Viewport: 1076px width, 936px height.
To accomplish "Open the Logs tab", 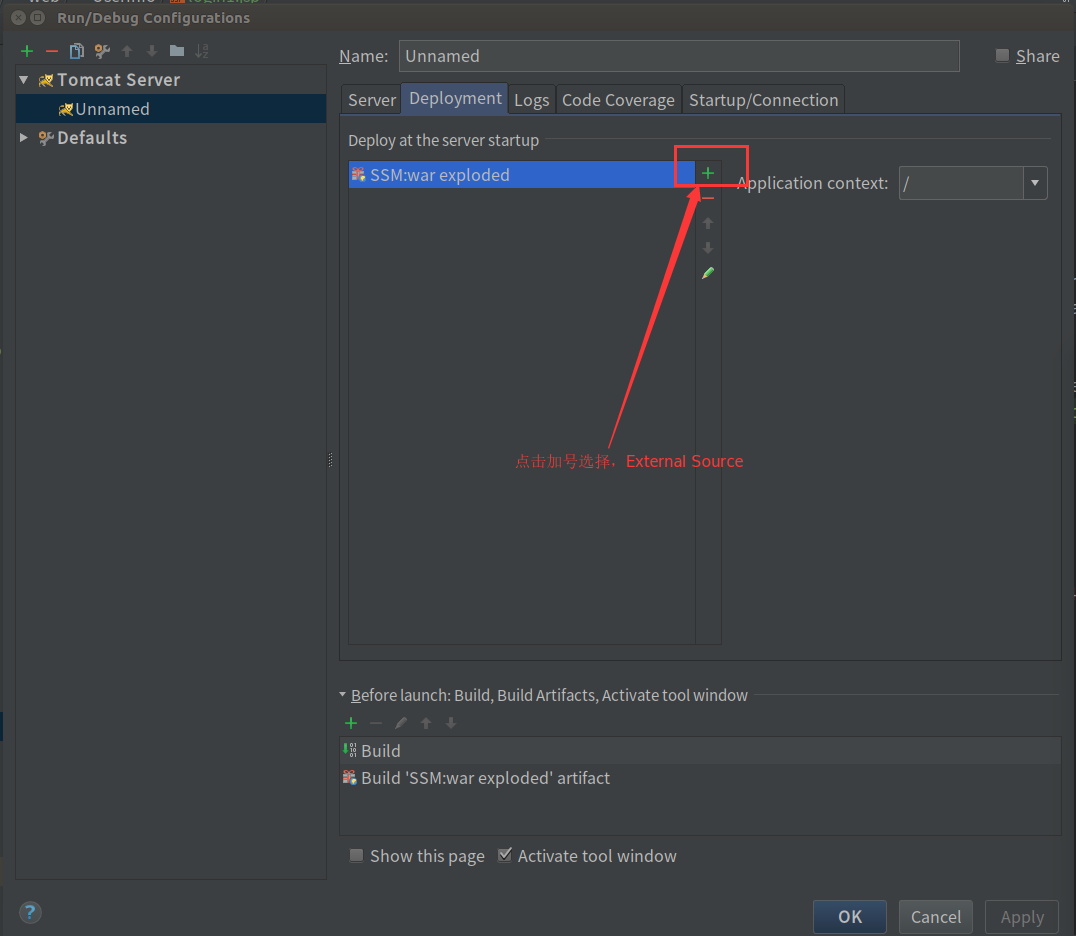I will (531, 100).
